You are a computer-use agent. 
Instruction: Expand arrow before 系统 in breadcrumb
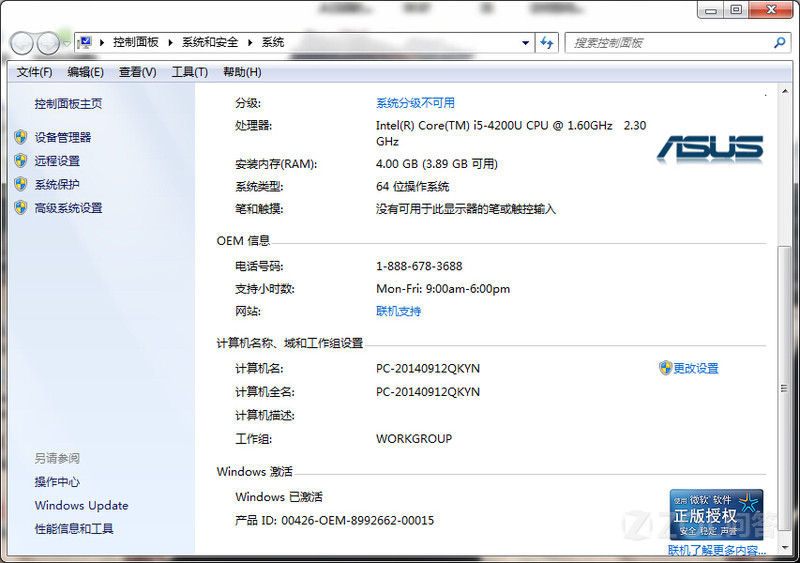click(250, 43)
